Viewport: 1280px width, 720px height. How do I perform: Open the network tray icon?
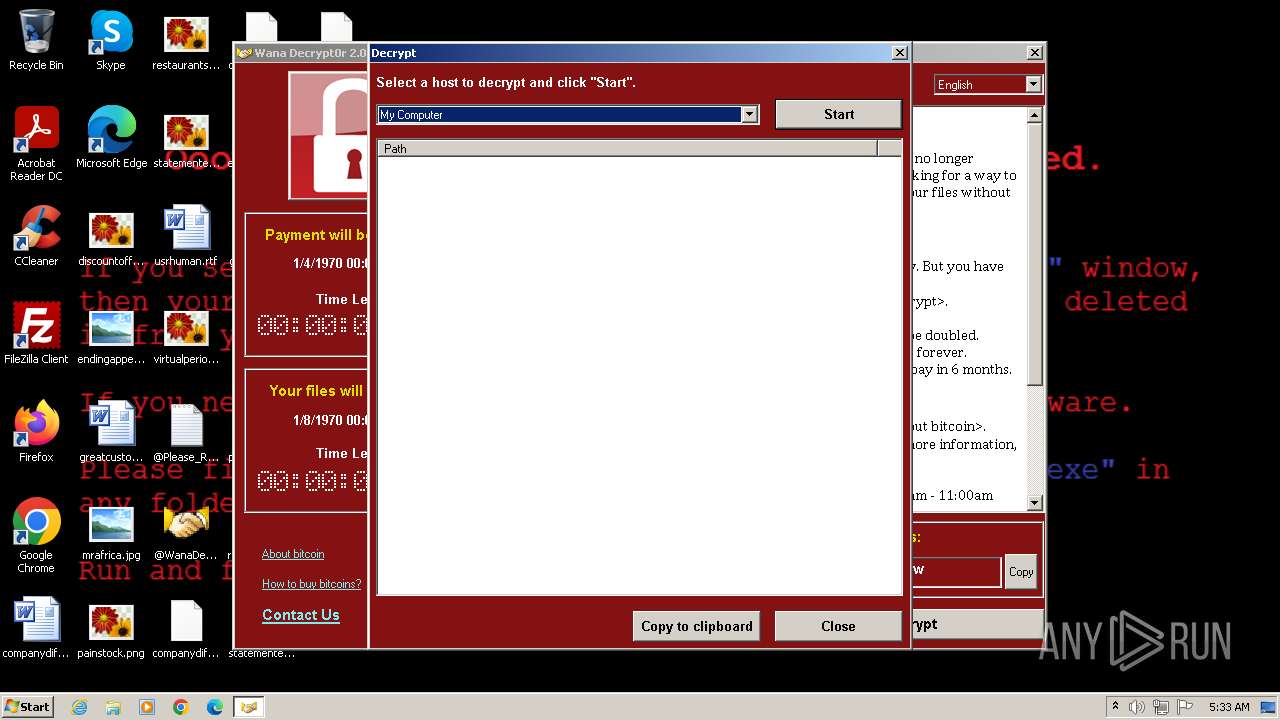(x=1161, y=707)
